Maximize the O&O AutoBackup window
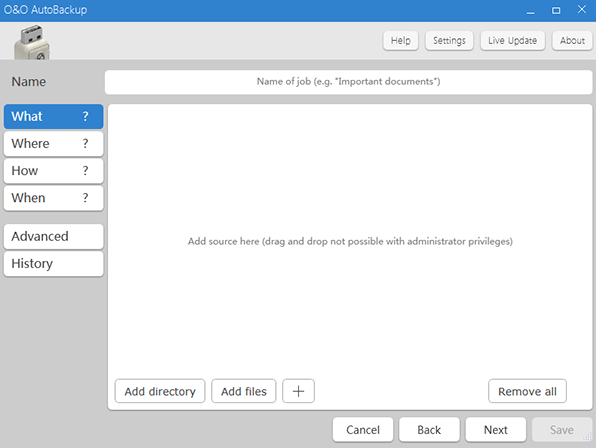This screenshot has height=448, width=596. pyautogui.click(x=556, y=10)
